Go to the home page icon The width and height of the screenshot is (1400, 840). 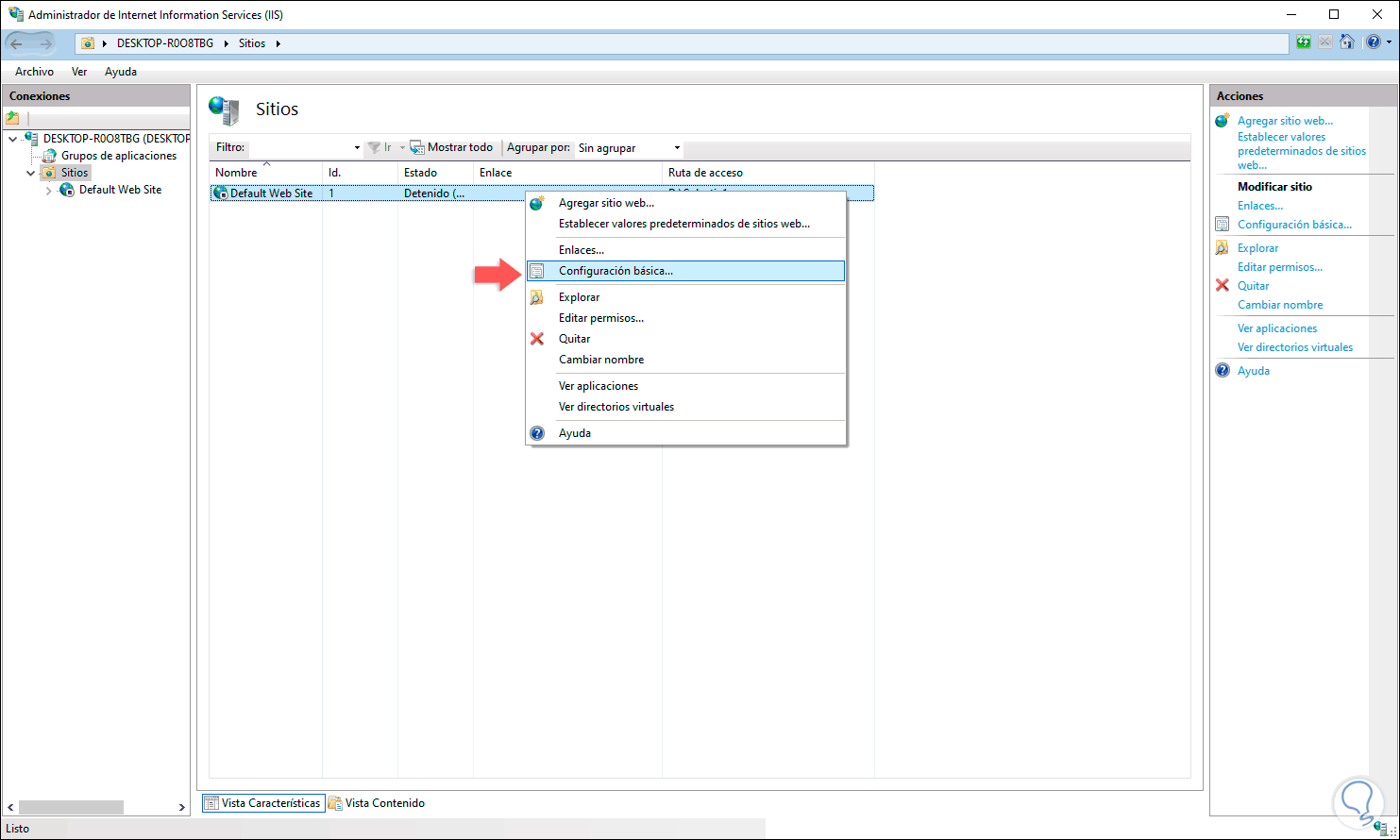[x=1347, y=42]
